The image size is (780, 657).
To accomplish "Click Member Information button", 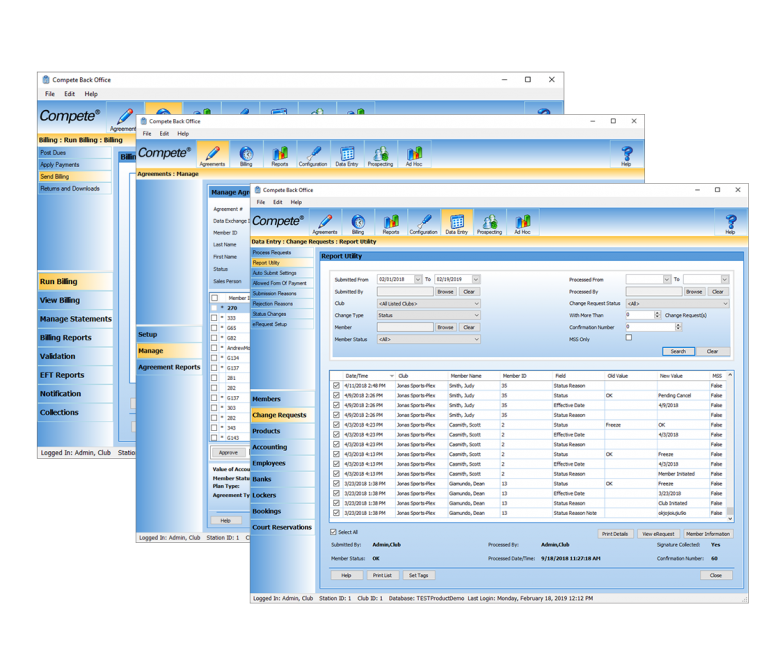I will pyautogui.click(x=708, y=534).
